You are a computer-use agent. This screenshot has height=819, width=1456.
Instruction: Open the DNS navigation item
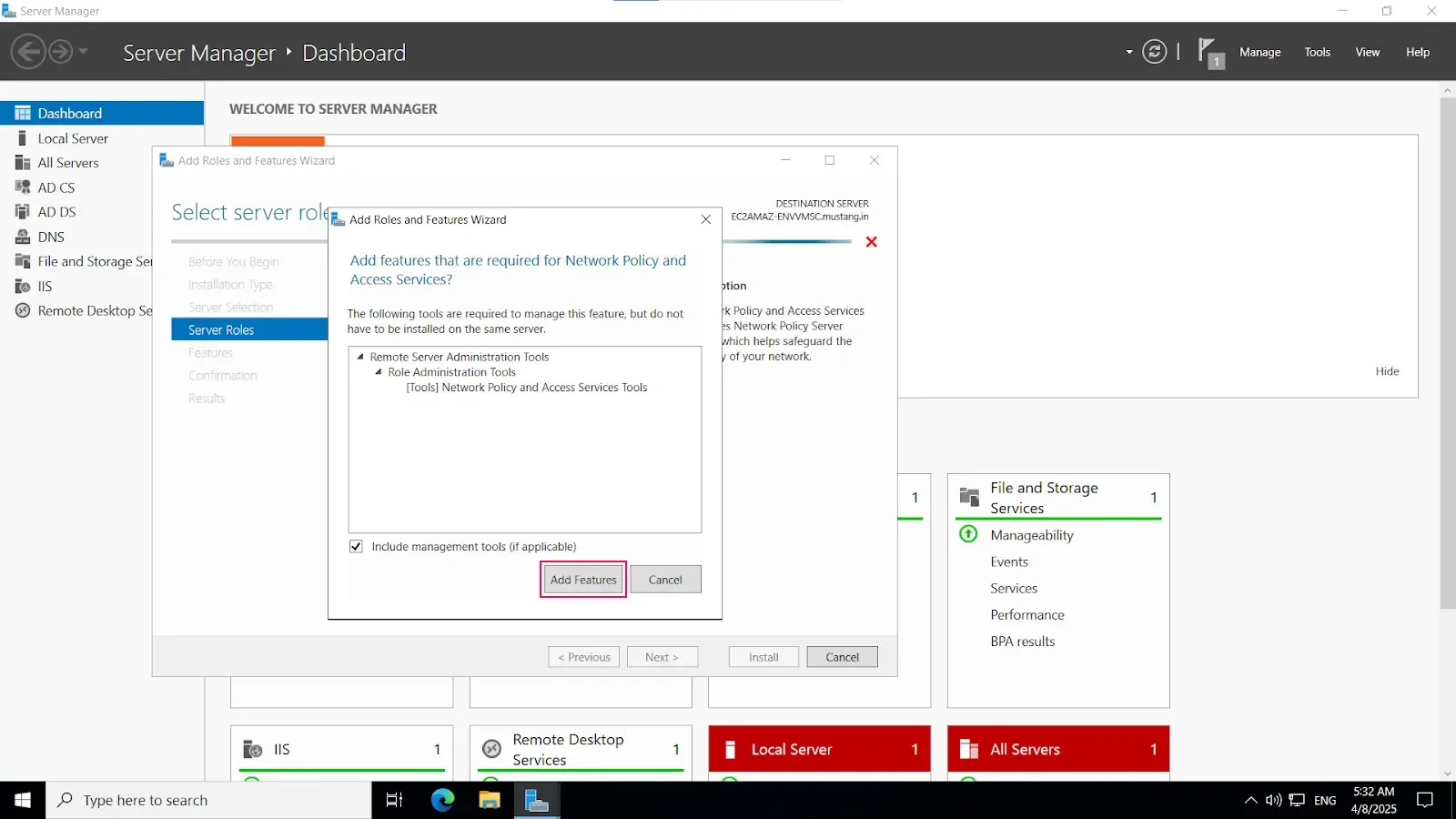pyautogui.click(x=50, y=237)
